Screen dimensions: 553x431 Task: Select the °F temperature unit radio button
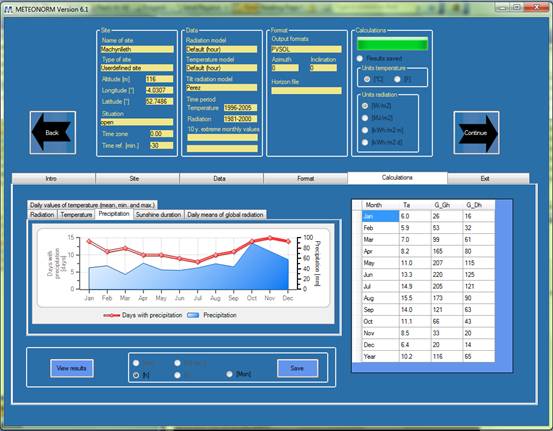click(397, 79)
